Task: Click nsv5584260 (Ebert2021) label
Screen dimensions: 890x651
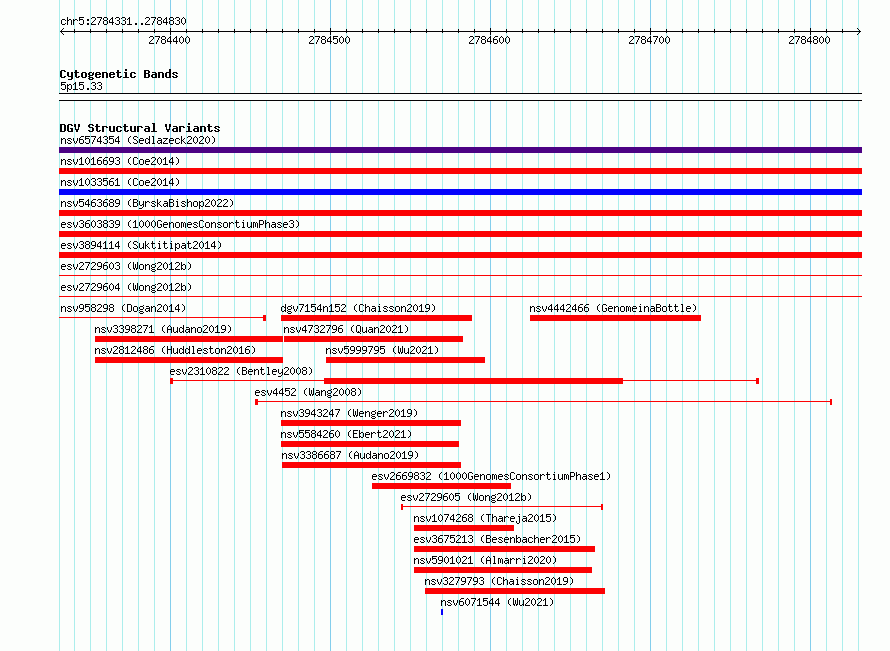Action: tap(346, 434)
